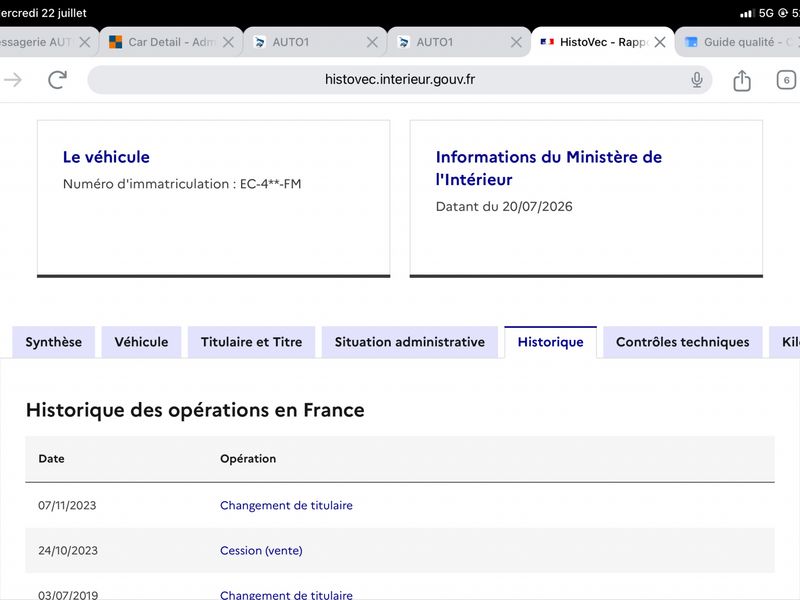The image size is (800, 600).
Task: Tap the 5G signal status indicator
Action: pos(766,13)
